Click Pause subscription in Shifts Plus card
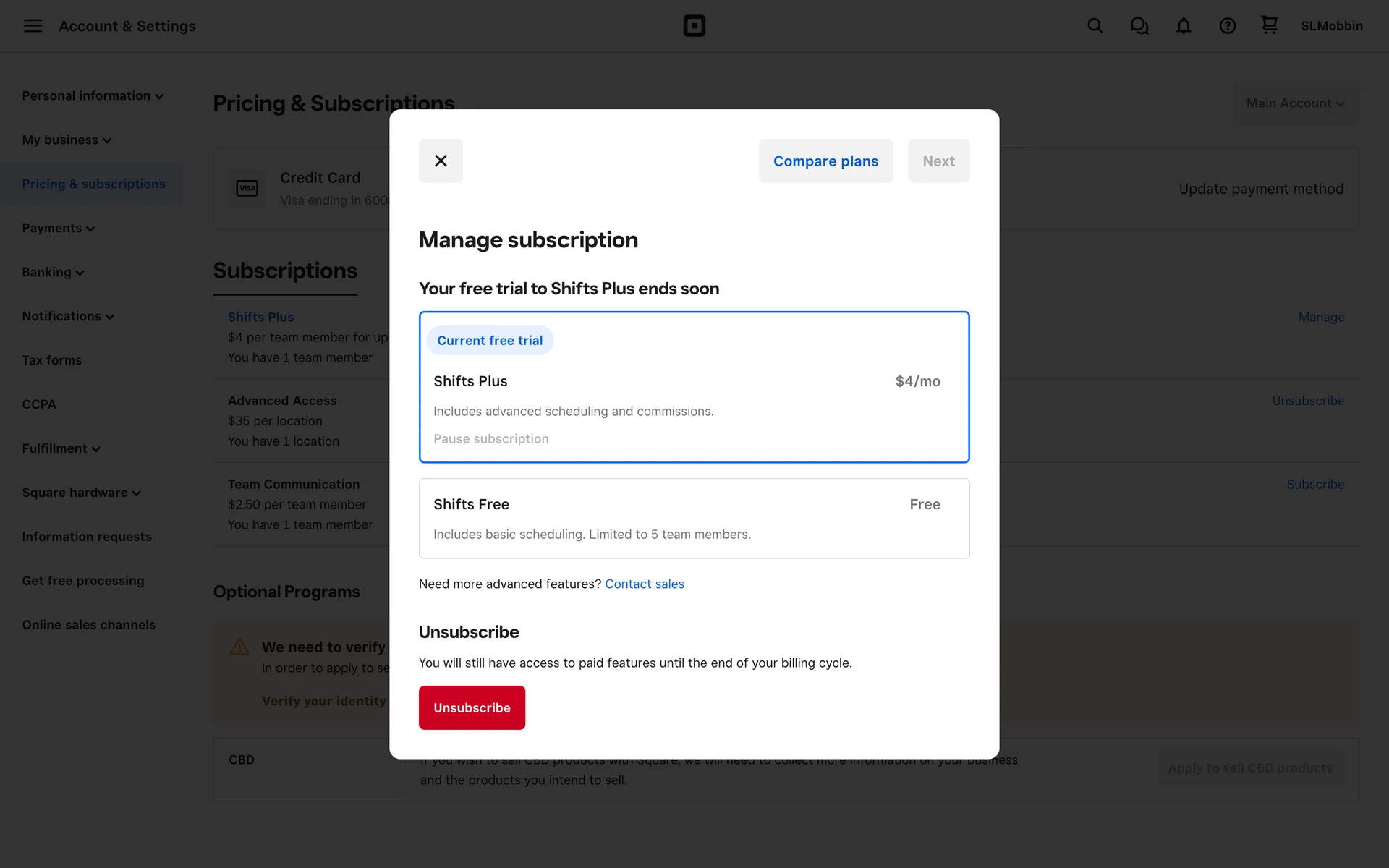 (490, 439)
